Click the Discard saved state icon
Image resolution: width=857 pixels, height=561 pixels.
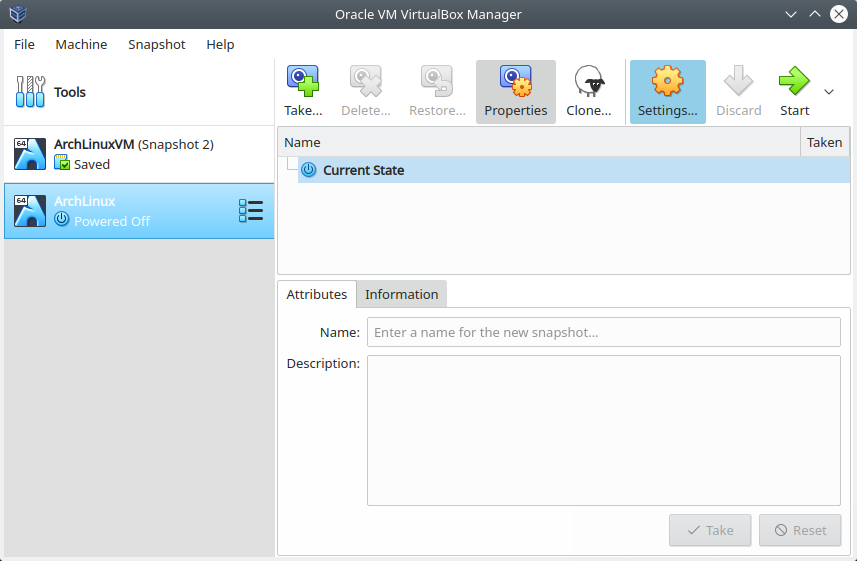pyautogui.click(x=738, y=81)
